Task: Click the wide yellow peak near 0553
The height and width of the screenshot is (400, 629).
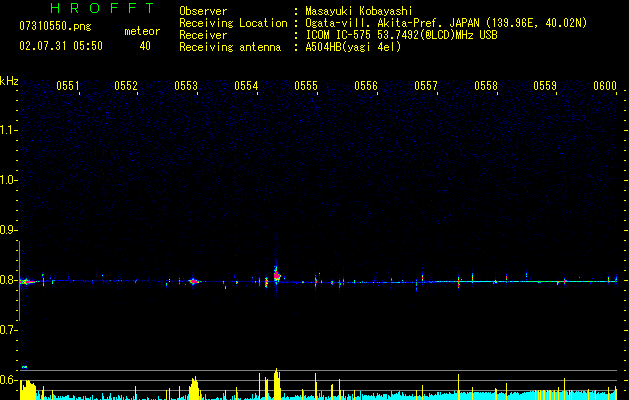Action: coord(194,388)
